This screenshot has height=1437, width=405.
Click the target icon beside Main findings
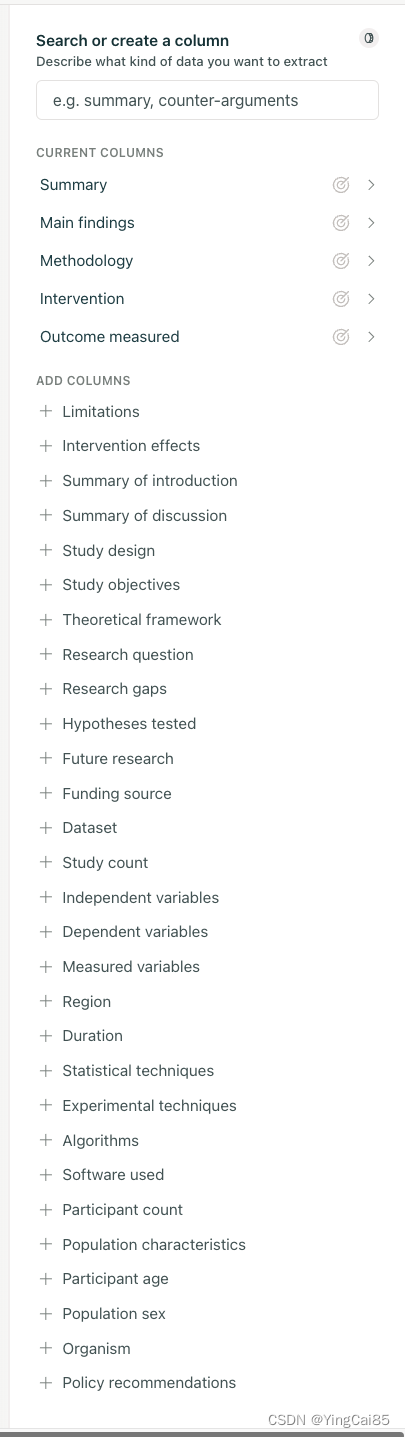(341, 223)
